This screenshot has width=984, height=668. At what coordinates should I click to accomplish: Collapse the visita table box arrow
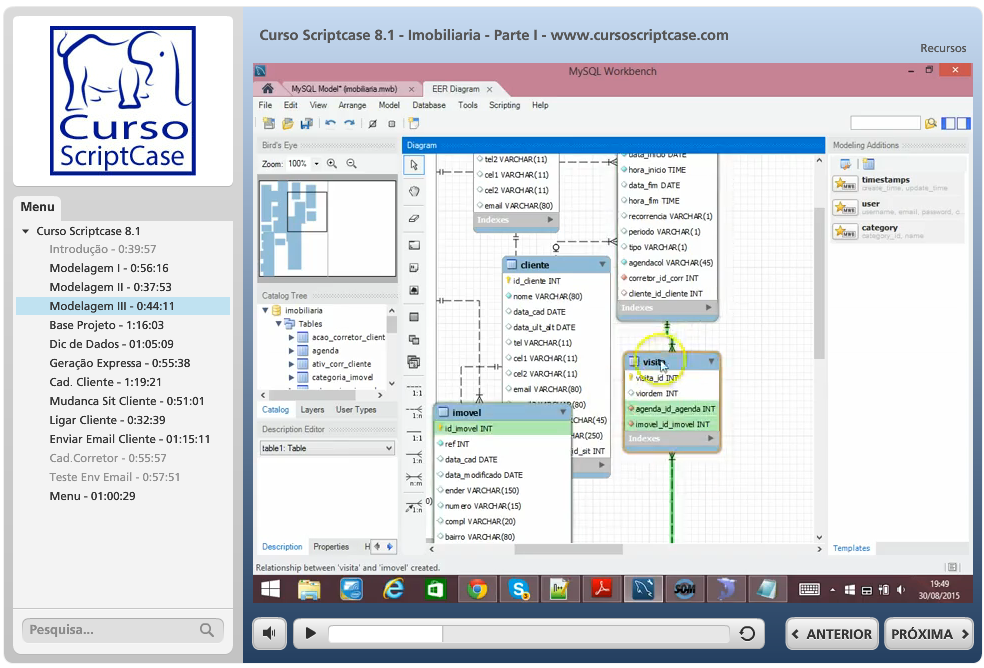click(x=711, y=362)
